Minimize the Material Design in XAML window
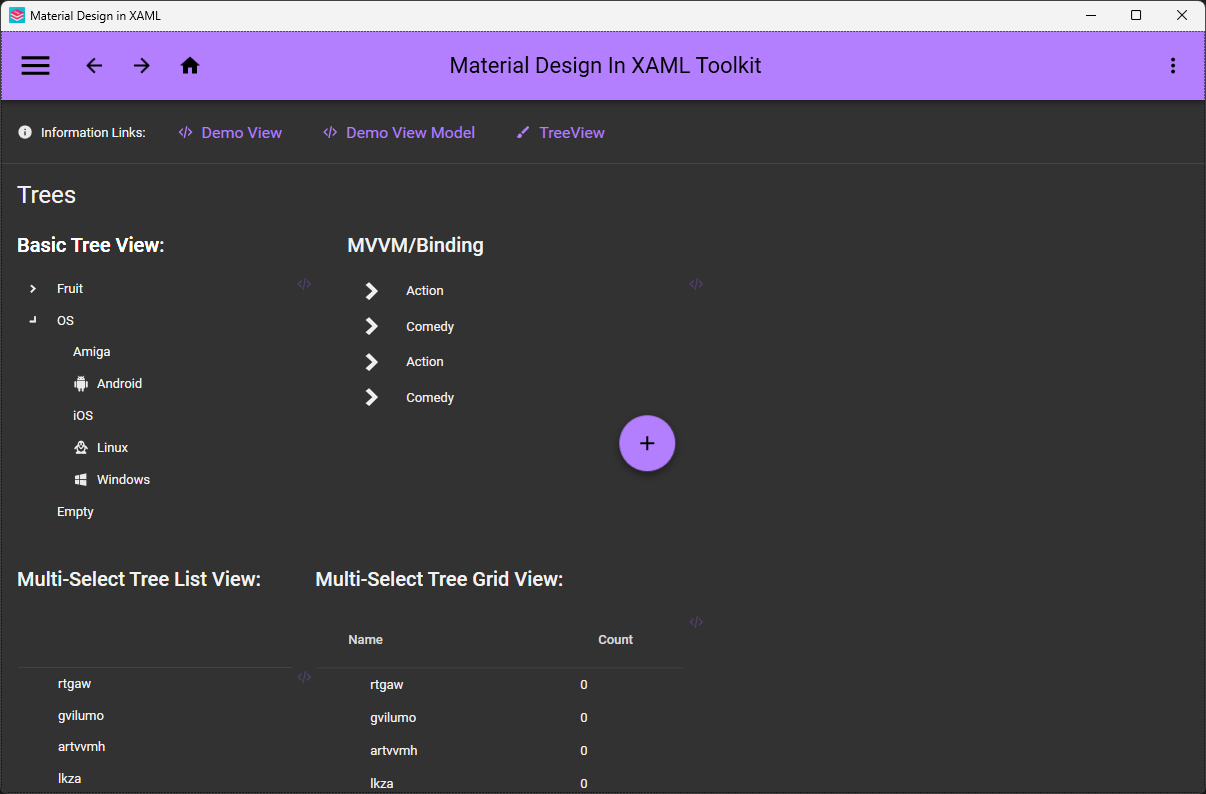Screen dimensions: 1206x794 pos(1090,15)
